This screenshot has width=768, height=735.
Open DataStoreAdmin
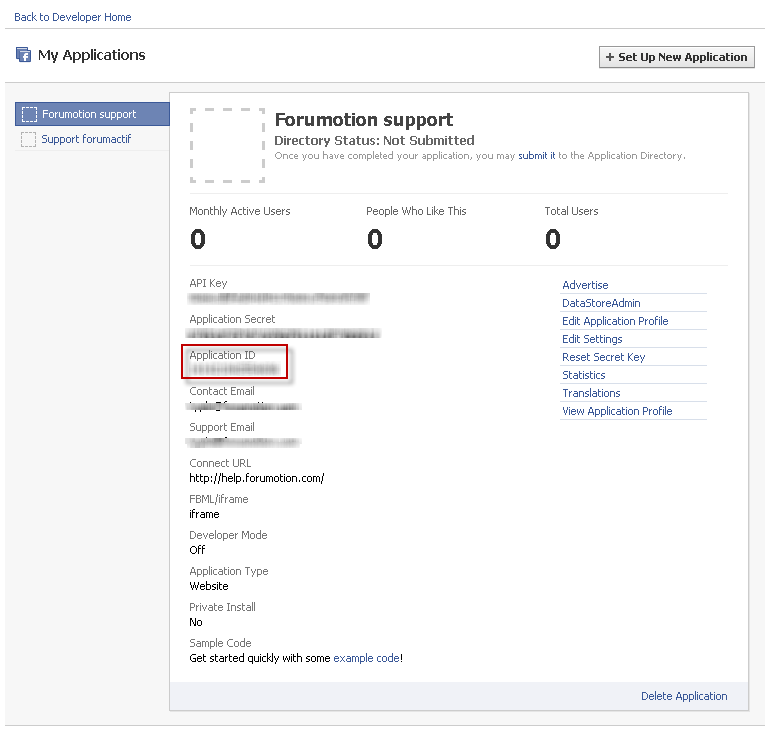tap(601, 303)
